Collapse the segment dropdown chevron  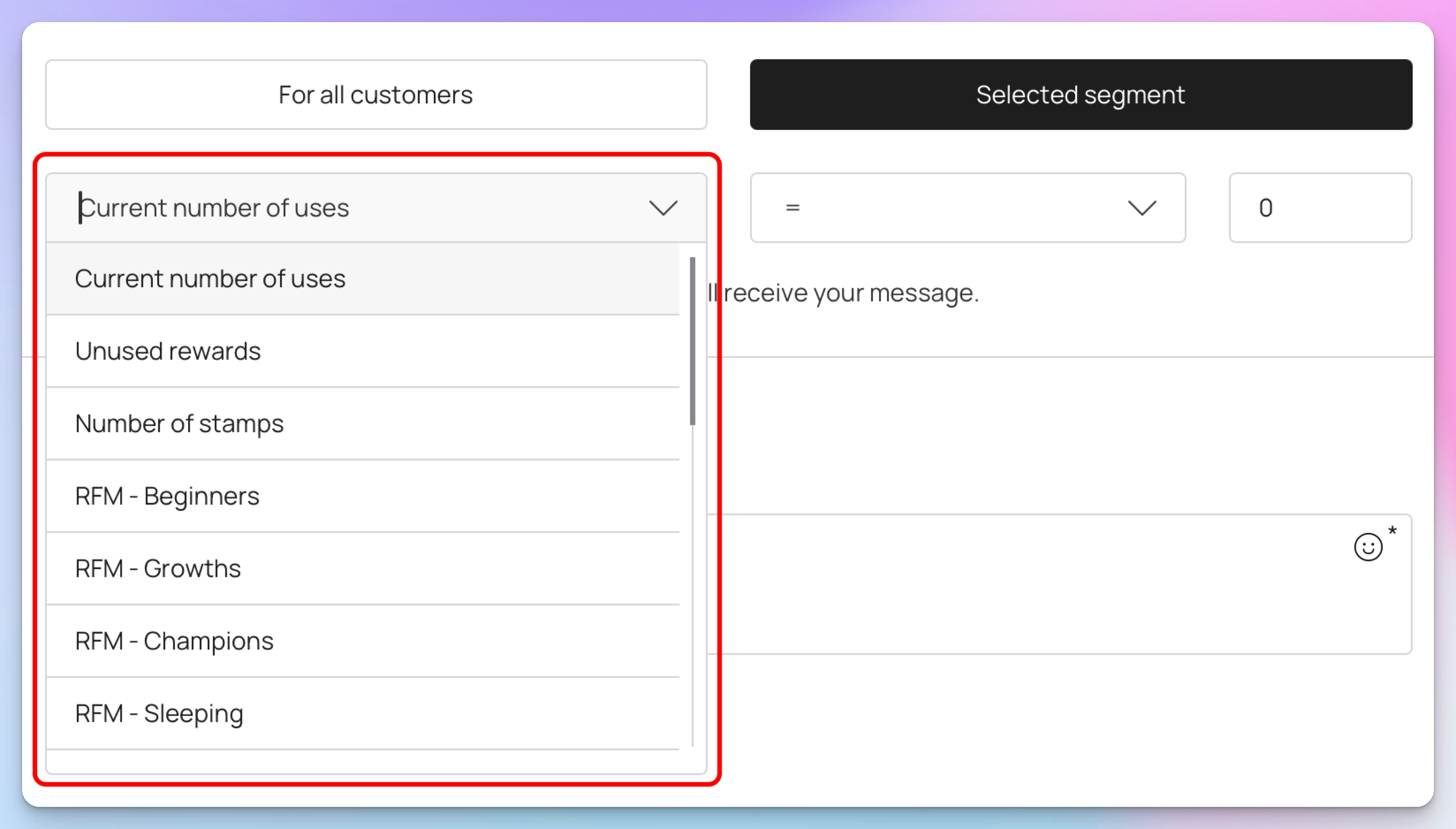point(663,208)
